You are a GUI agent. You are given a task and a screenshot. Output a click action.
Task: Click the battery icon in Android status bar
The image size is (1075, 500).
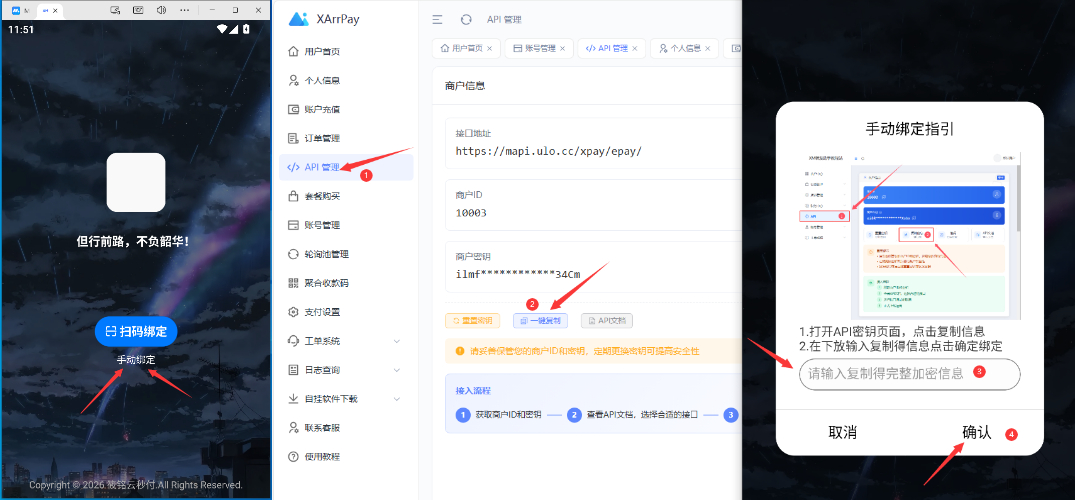pyautogui.click(x=247, y=29)
